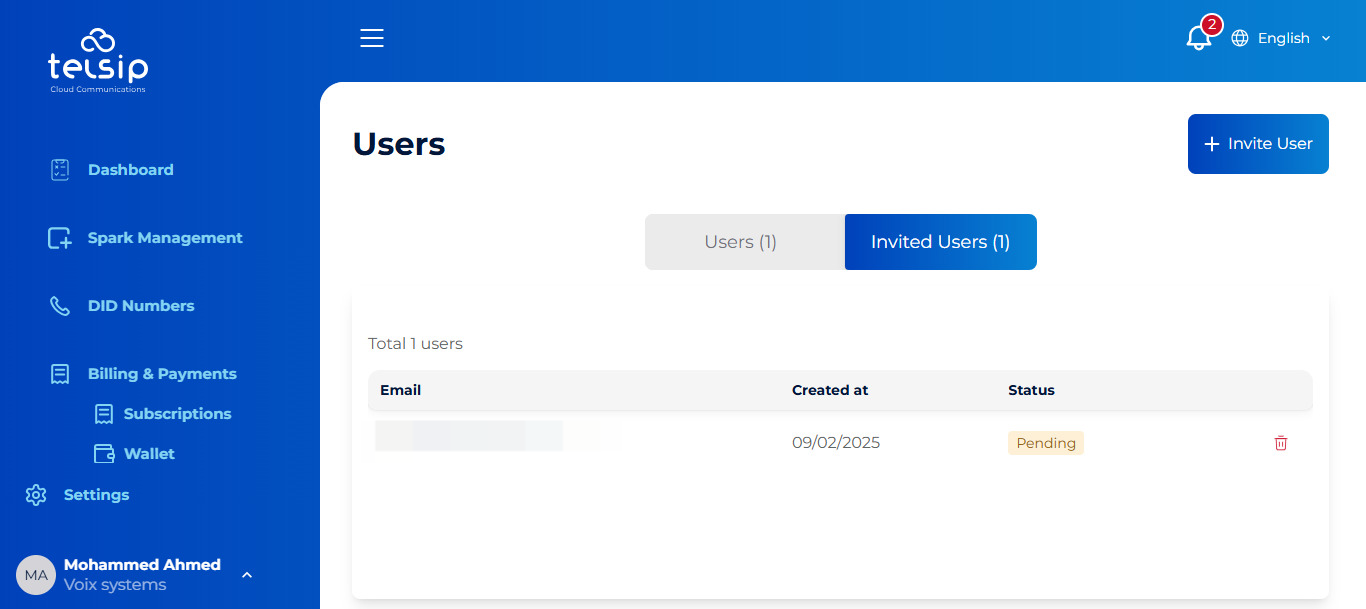Click the Wallet icon in sidebar
The height and width of the screenshot is (609, 1366).
click(x=103, y=454)
